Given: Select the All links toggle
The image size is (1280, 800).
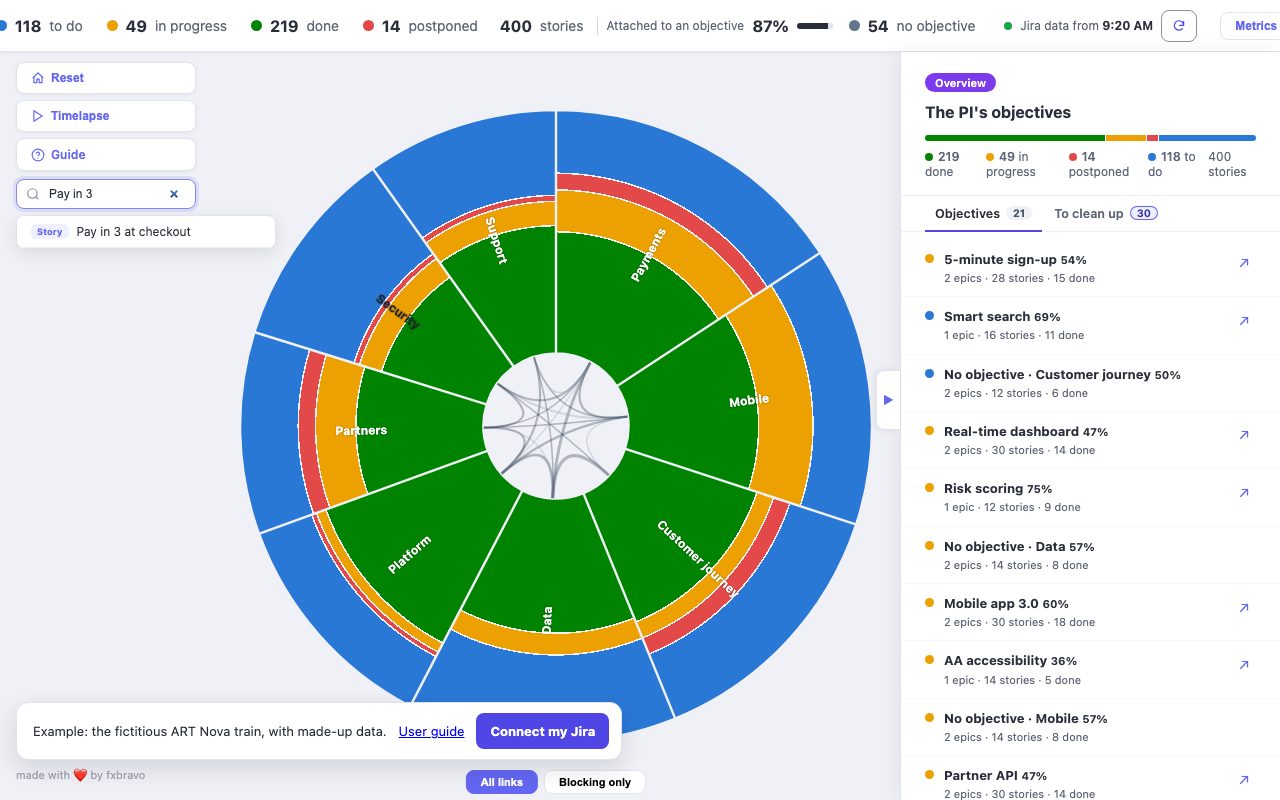Looking at the screenshot, I should [x=501, y=782].
